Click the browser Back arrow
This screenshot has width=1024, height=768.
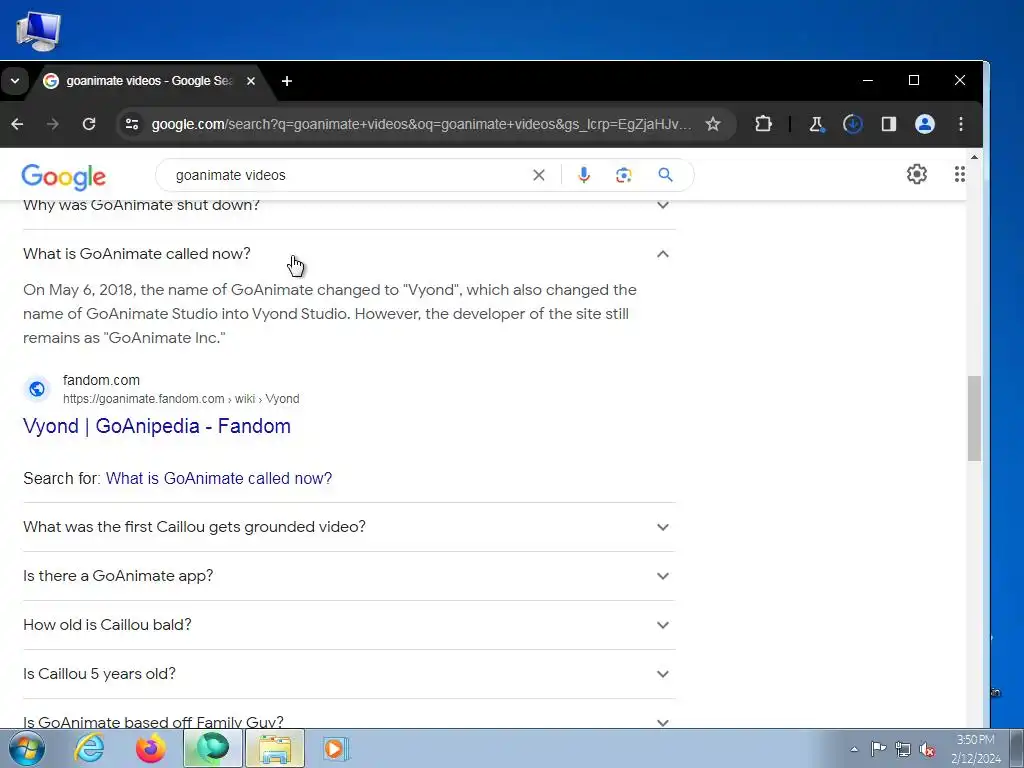click(17, 124)
